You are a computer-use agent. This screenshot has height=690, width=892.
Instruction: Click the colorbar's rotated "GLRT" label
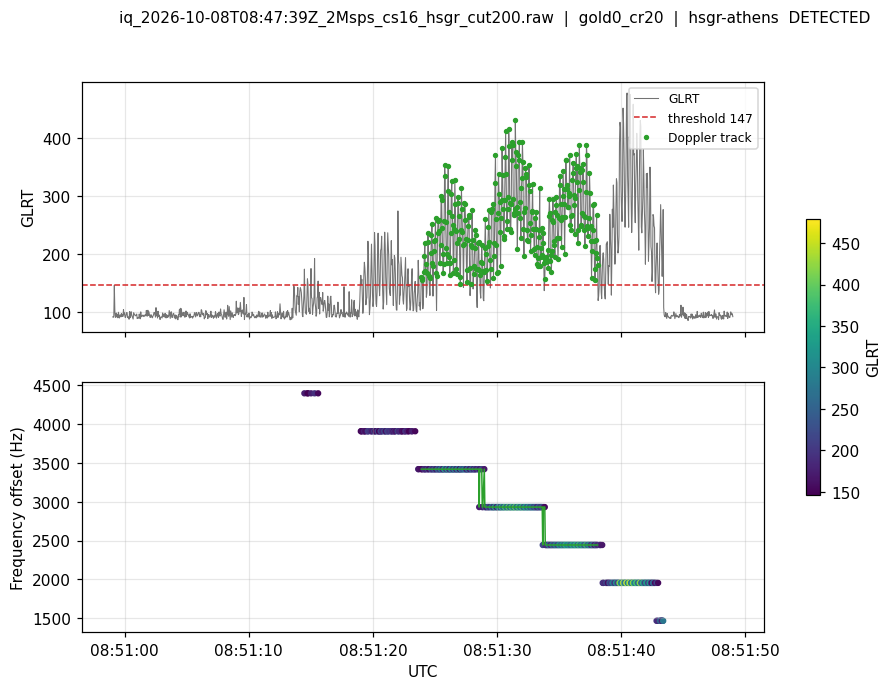click(x=872, y=358)
